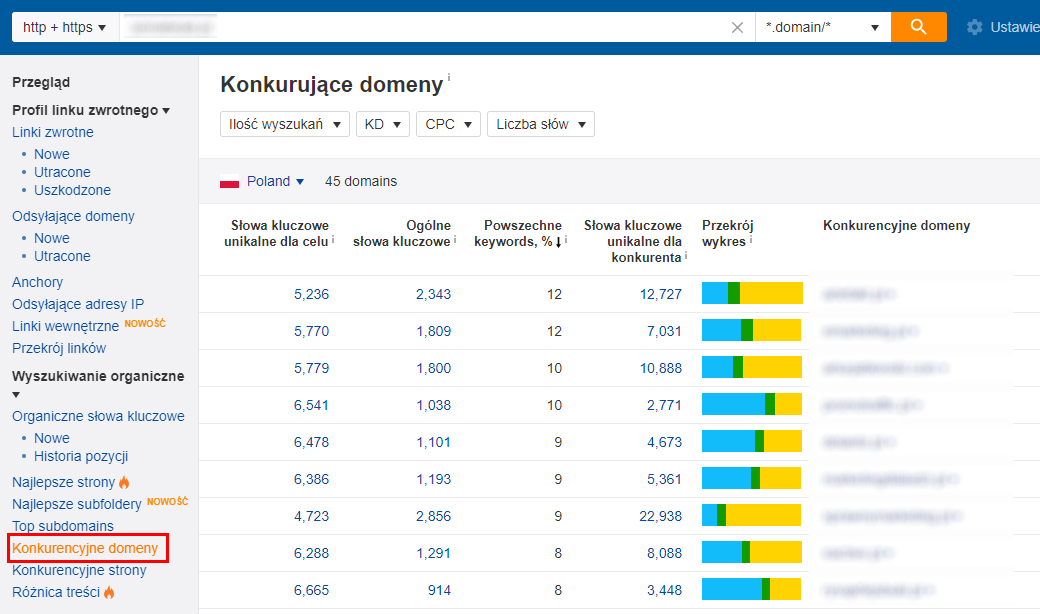Viewport: 1040px width, 614px height.
Task: Click into the domain search input field
Action: point(420,28)
